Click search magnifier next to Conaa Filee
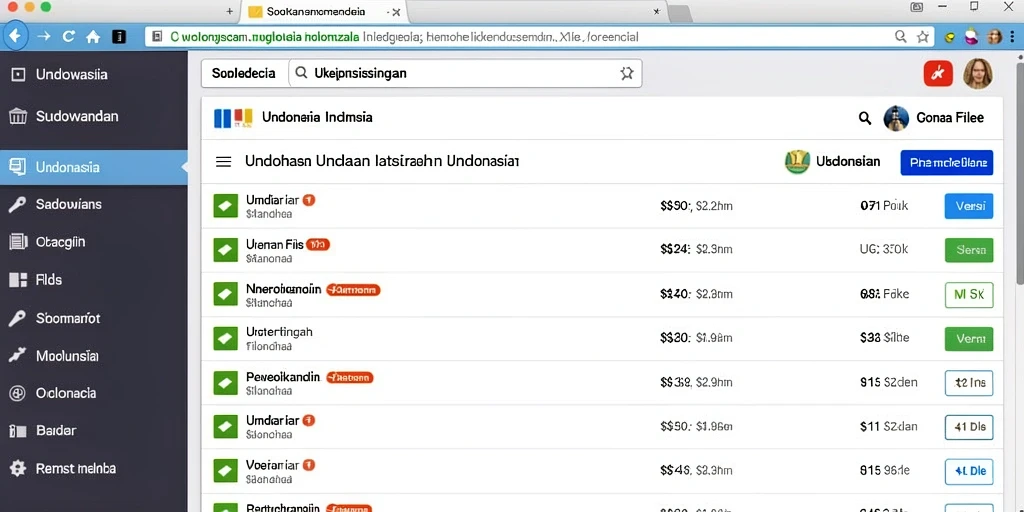The height and width of the screenshot is (512, 1024). pos(865,118)
